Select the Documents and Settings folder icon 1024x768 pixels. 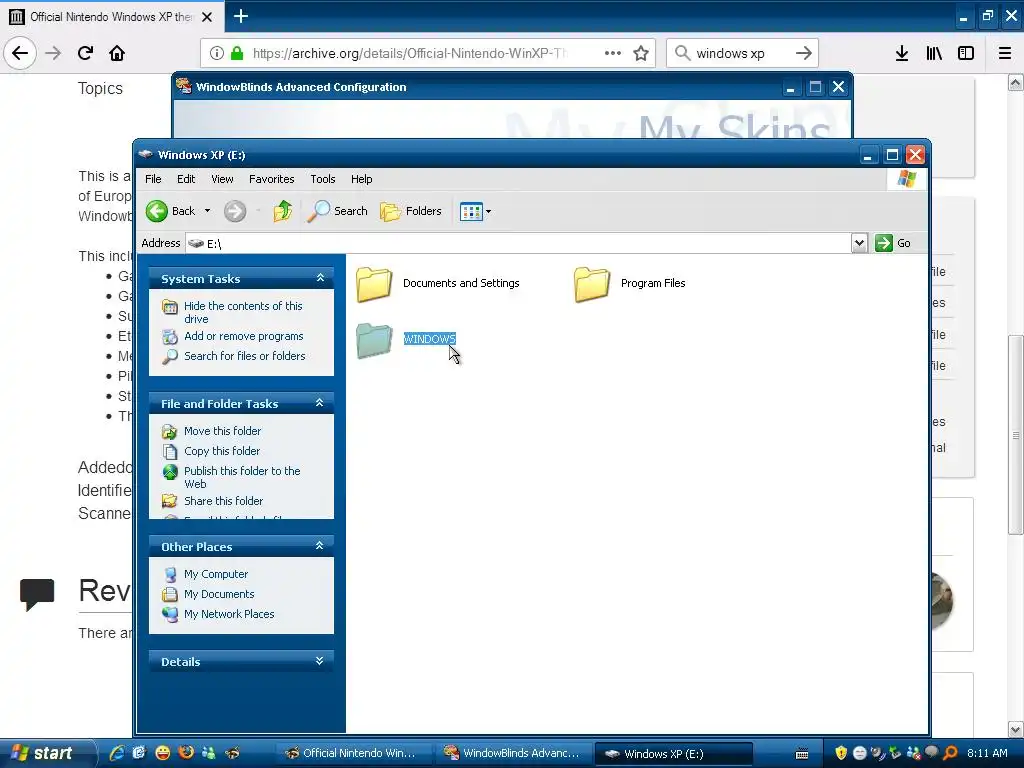pyautogui.click(x=374, y=284)
